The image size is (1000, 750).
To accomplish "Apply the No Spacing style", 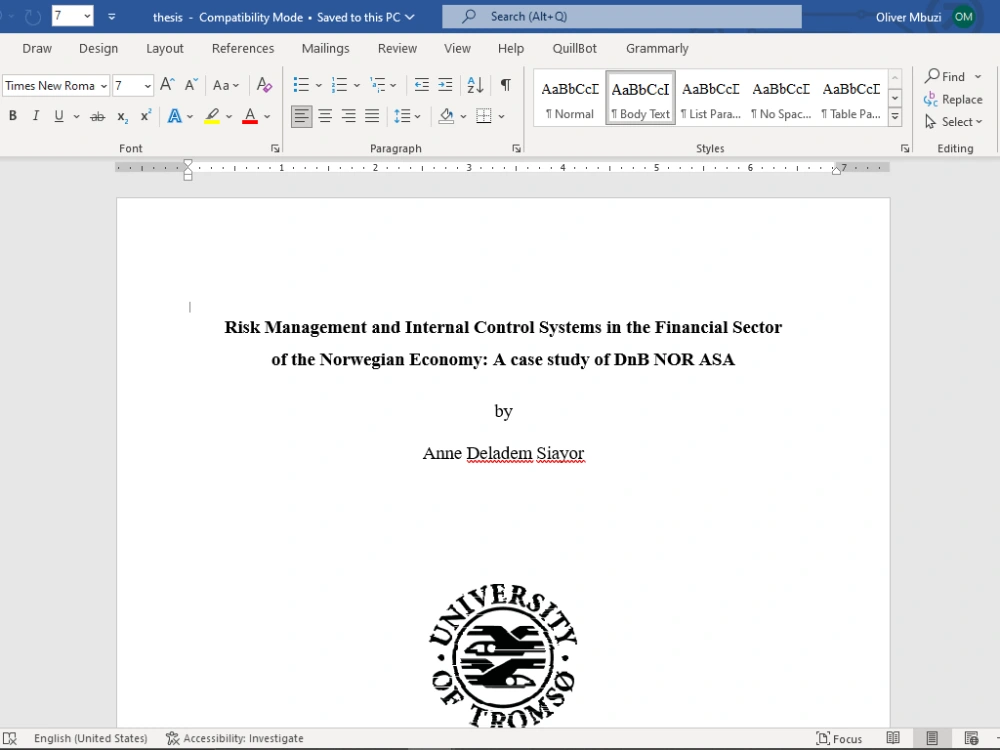I will [781, 98].
